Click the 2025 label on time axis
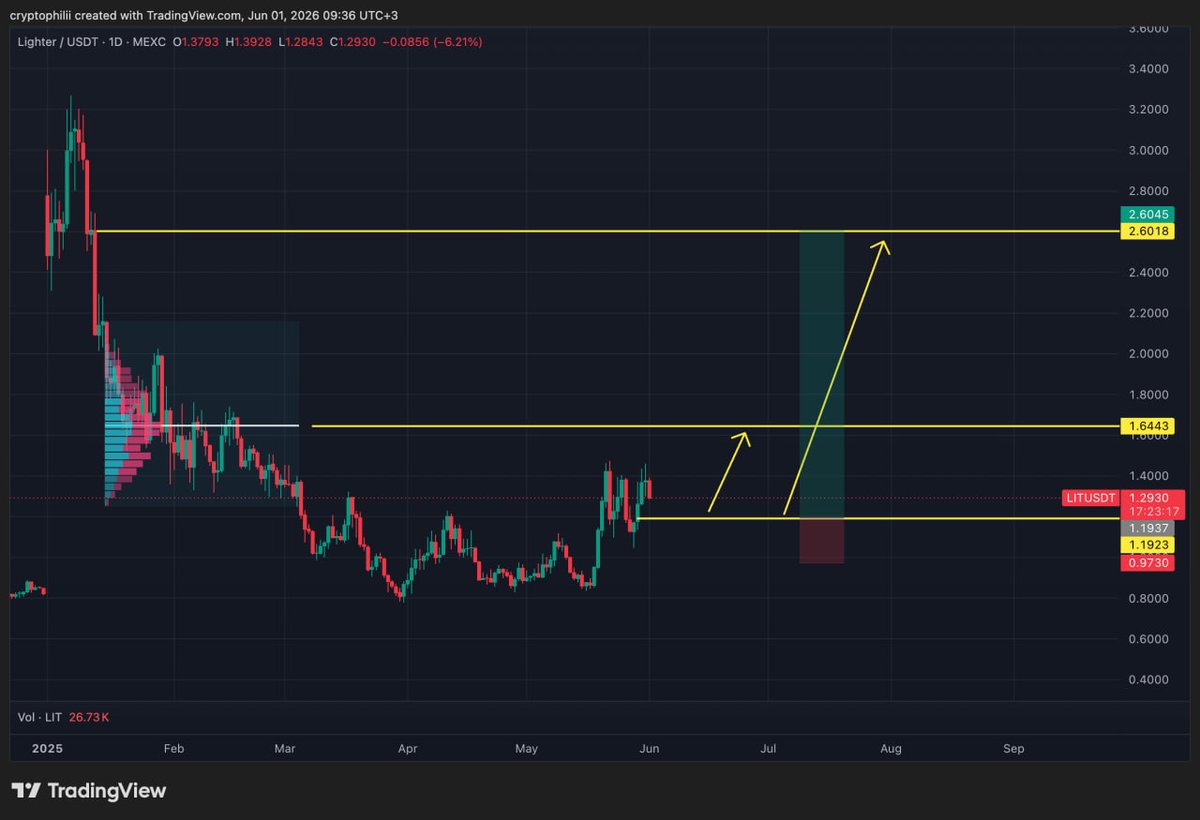Image resolution: width=1200 pixels, height=820 pixels. click(x=46, y=748)
